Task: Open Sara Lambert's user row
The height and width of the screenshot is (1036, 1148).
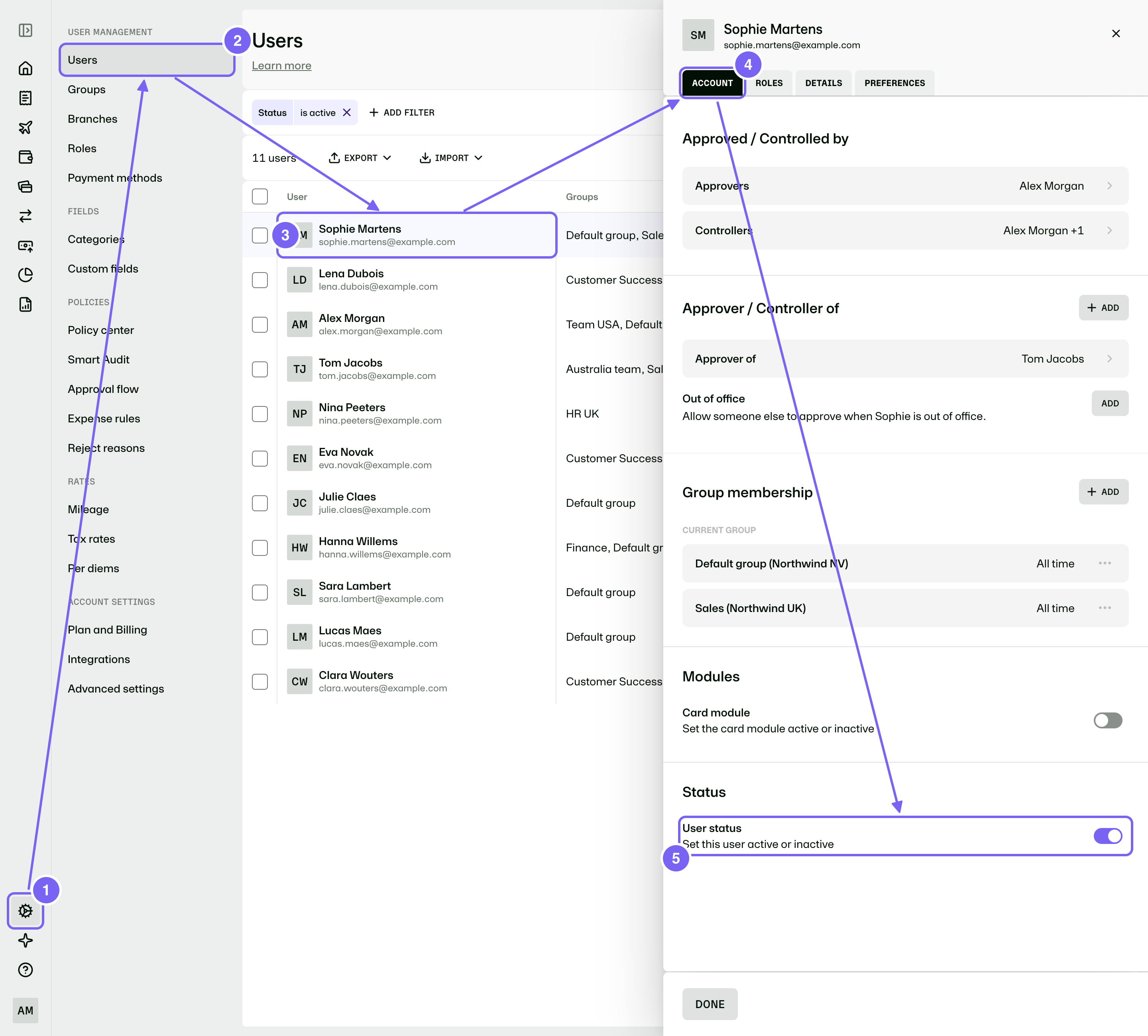Action: coord(453,592)
